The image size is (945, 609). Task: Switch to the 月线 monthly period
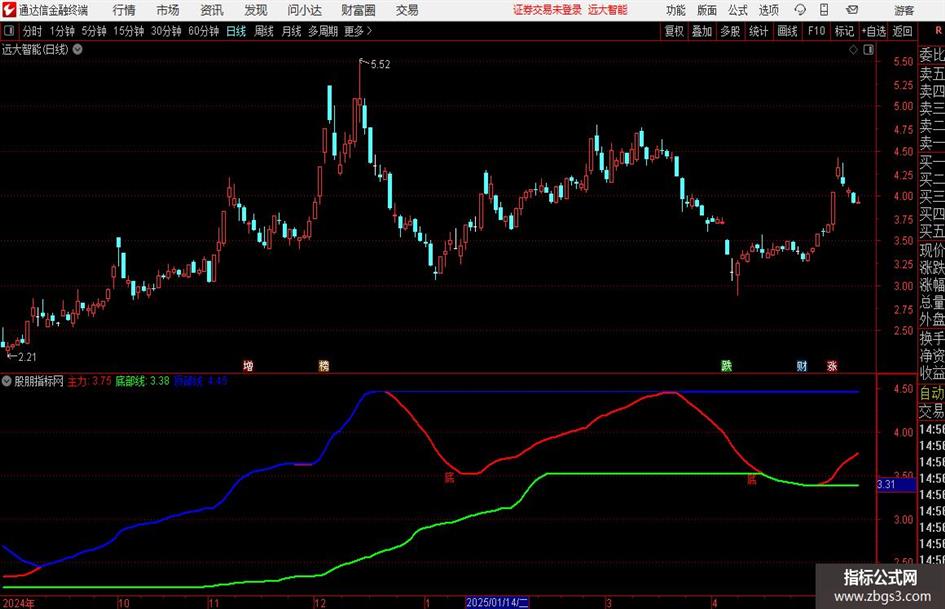tap(292, 31)
